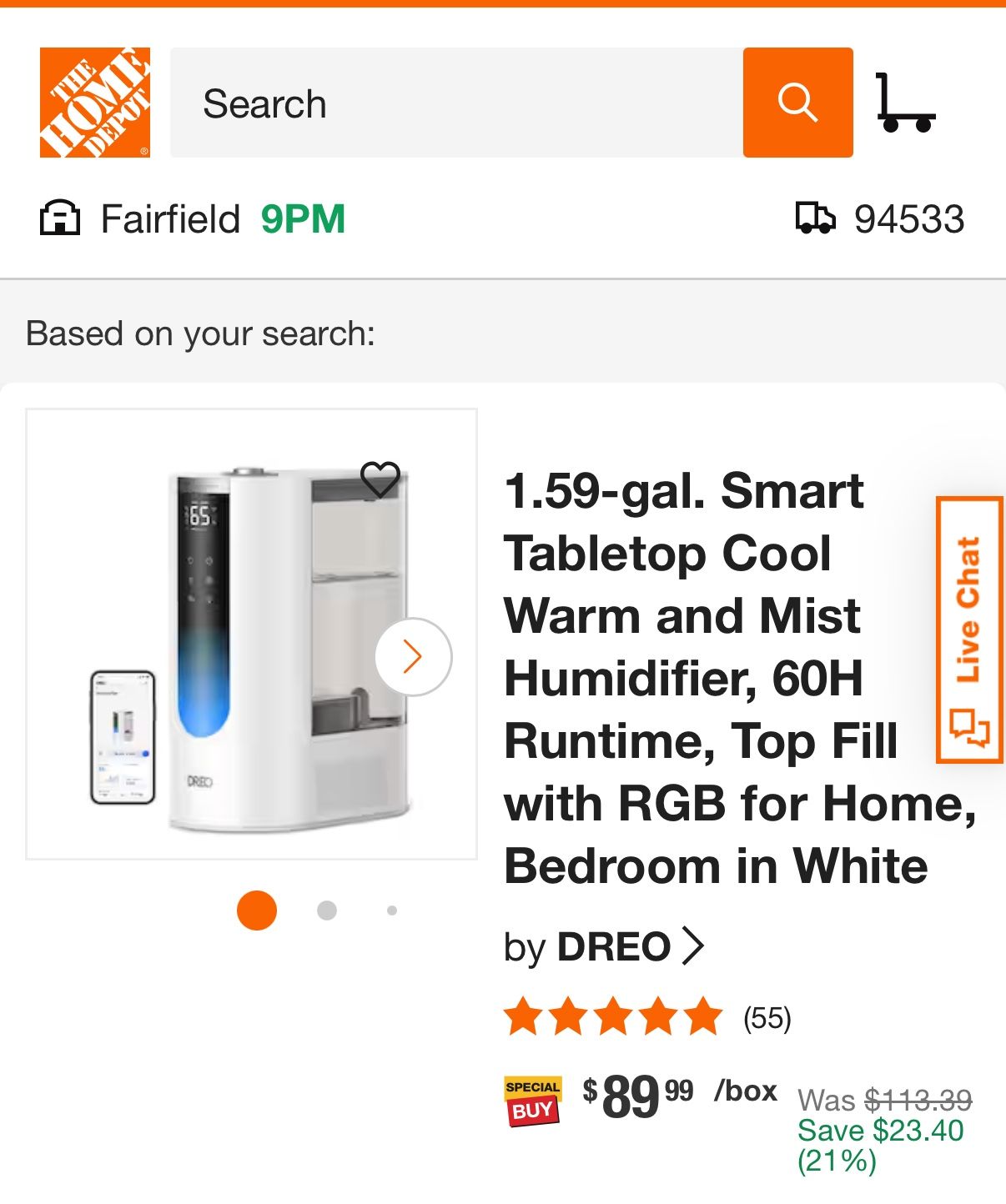Advance to the next product image
This screenshot has width=1006, height=1204.
tap(413, 656)
